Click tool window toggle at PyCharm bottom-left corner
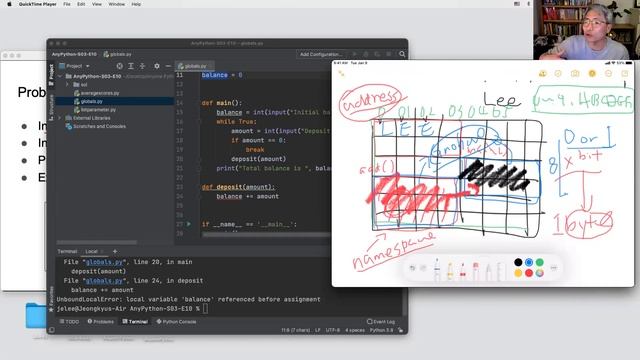This screenshot has width=640, height=360. click(x=51, y=330)
